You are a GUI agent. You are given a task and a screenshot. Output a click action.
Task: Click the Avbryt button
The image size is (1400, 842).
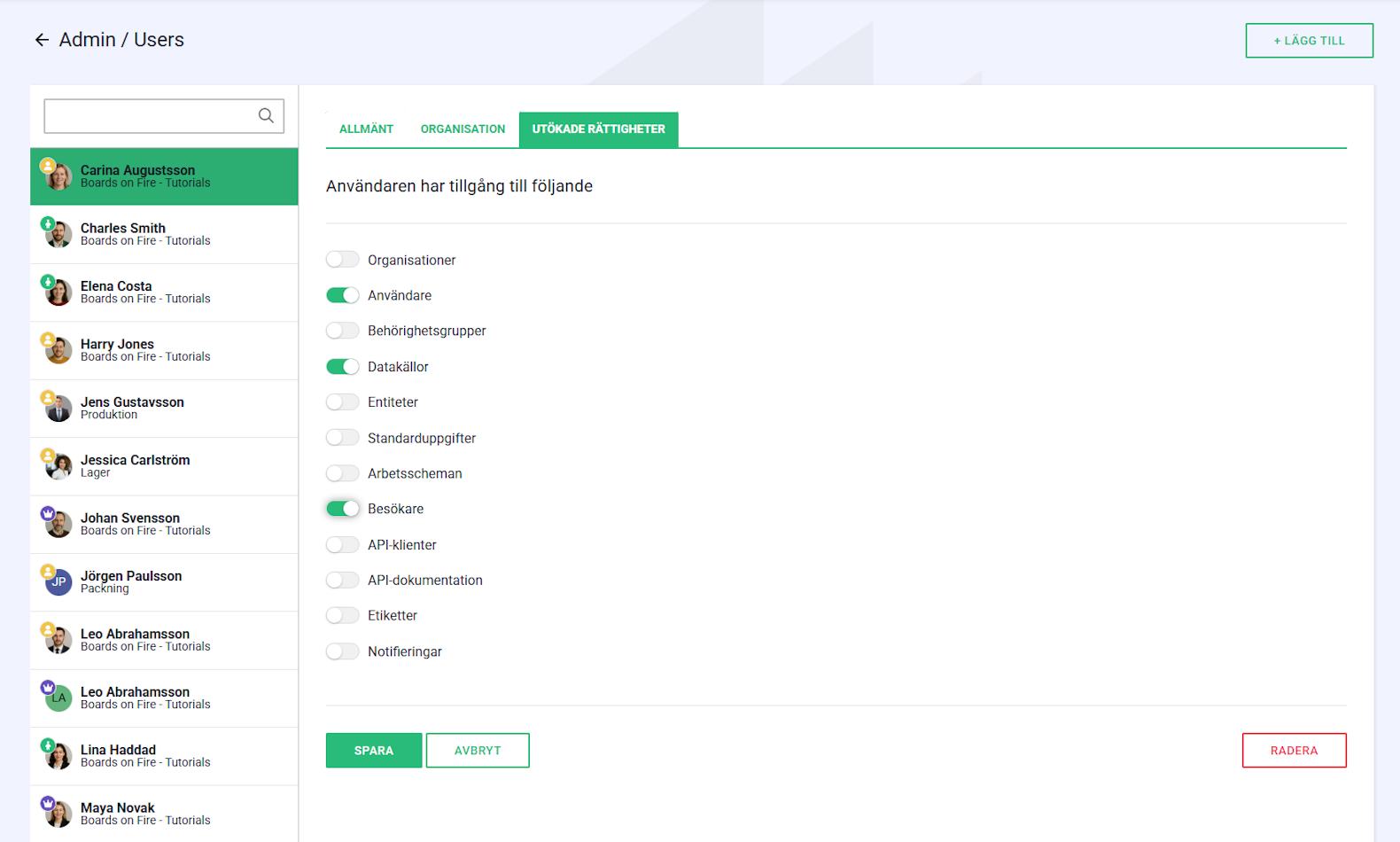(x=478, y=751)
